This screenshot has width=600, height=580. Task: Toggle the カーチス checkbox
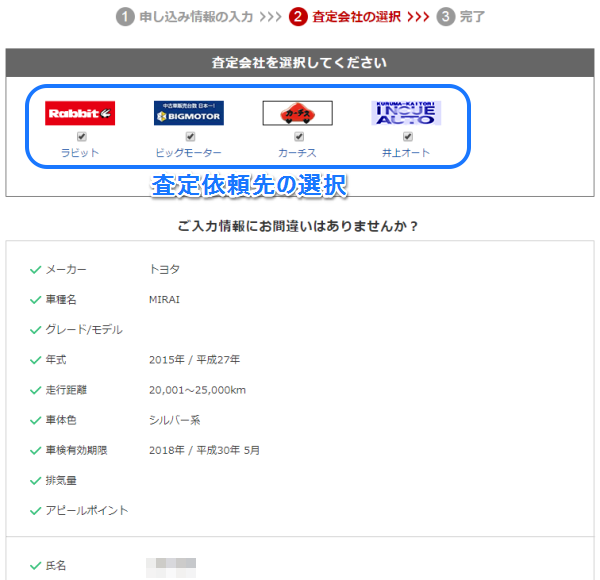pyautogui.click(x=299, y=137)
